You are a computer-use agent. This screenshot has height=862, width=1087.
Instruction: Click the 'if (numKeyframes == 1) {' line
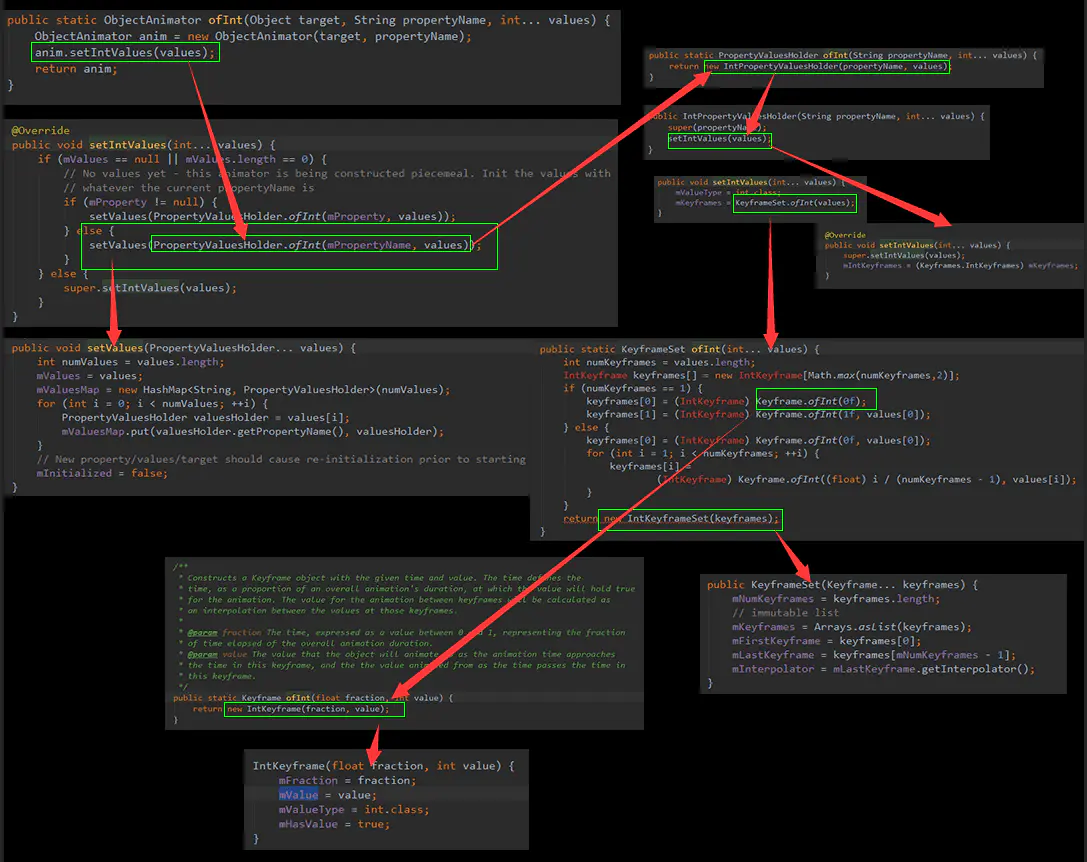click(x=633, y=388)
